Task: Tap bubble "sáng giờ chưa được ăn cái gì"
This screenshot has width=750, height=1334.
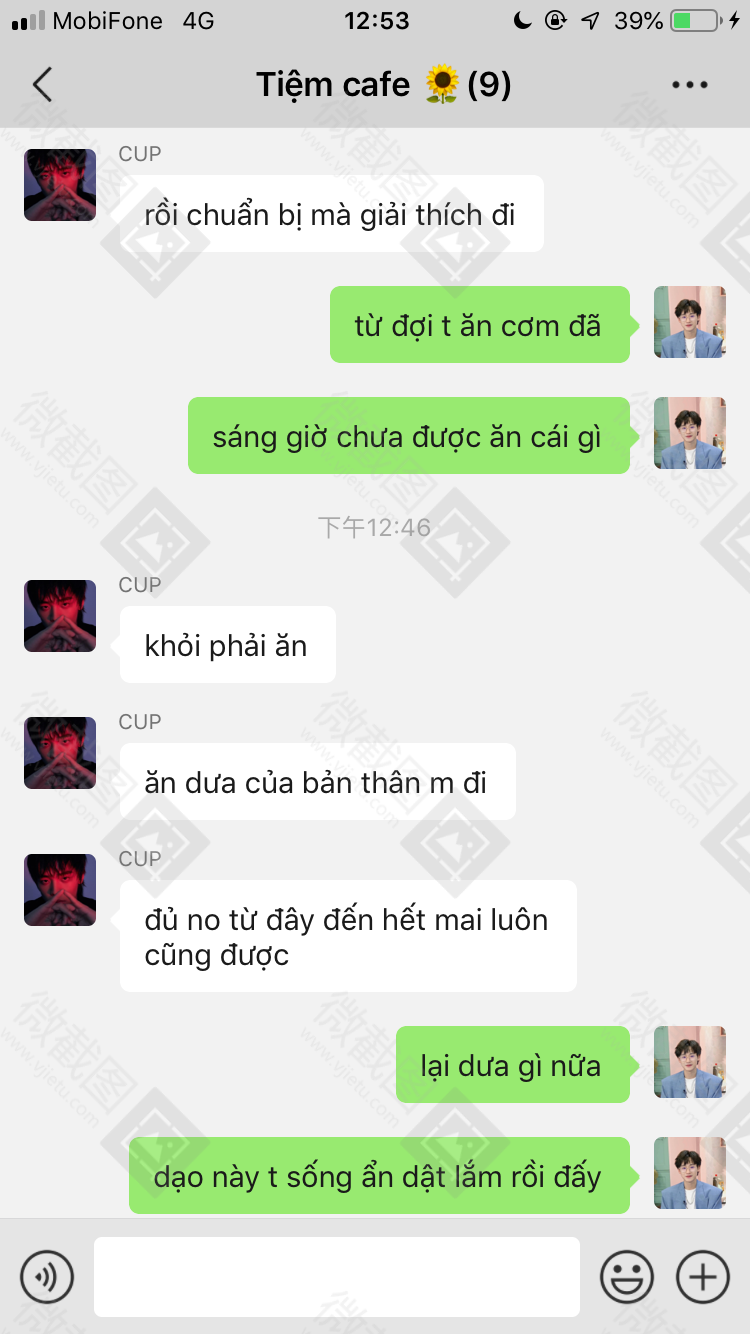Action: click(x=409, y=436)
